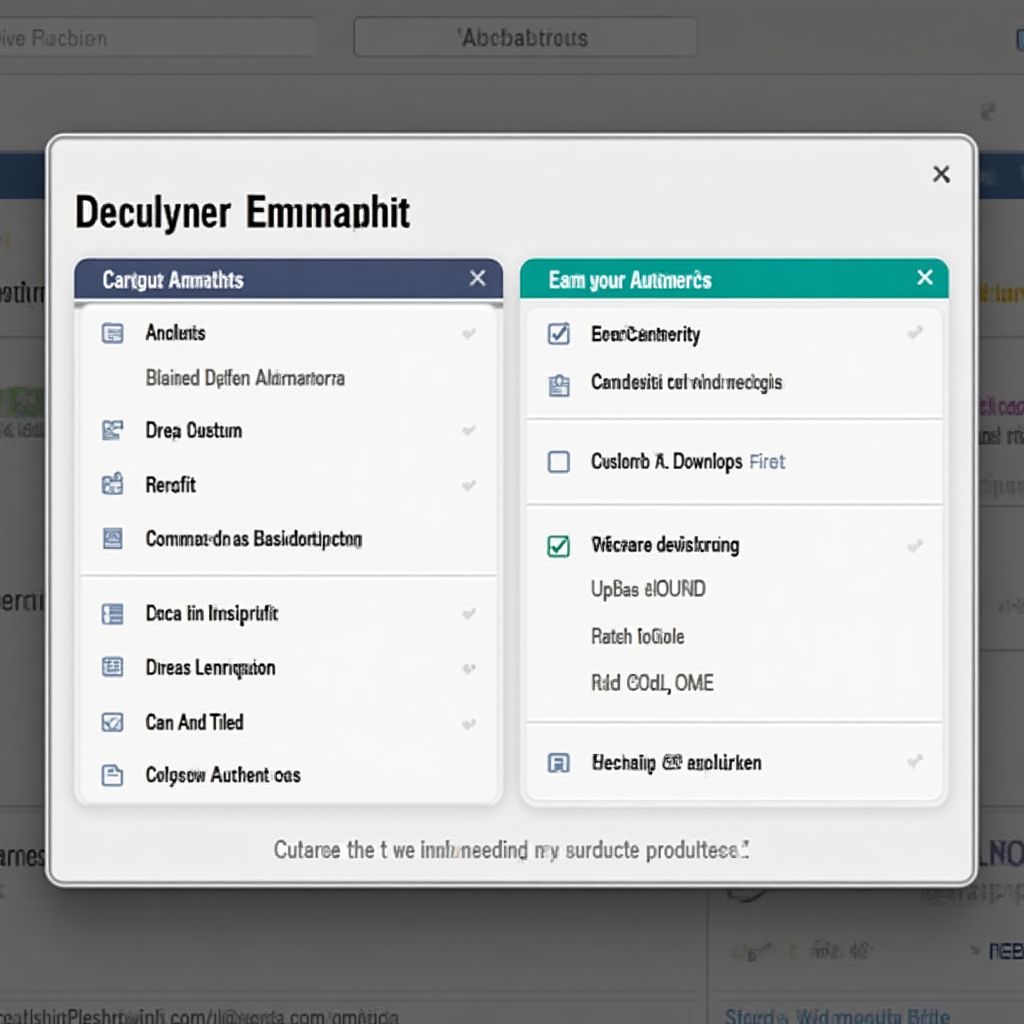Select the Can And Tiled item

coord(194,722)
